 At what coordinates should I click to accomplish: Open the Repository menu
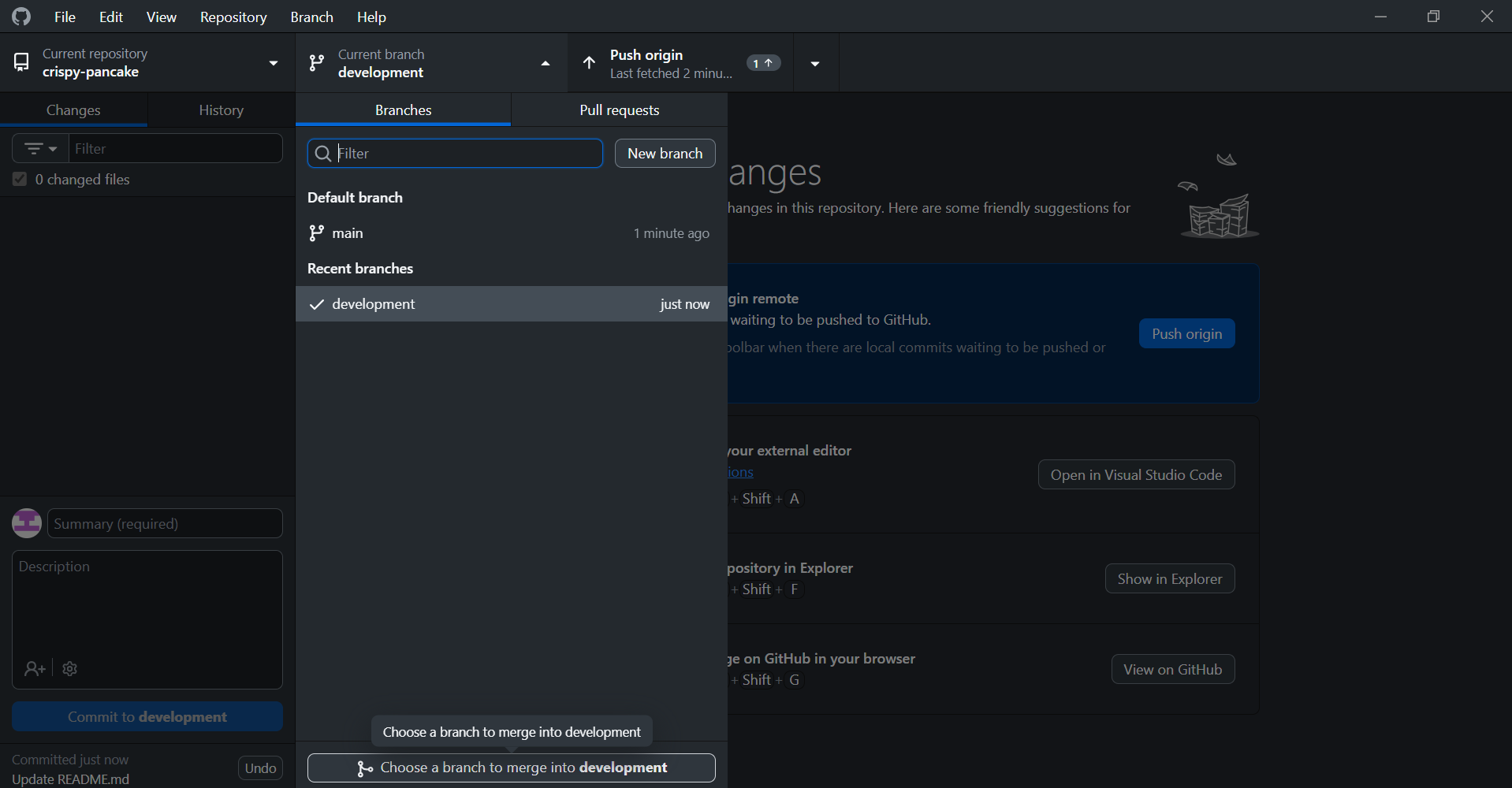coord(233,17)
